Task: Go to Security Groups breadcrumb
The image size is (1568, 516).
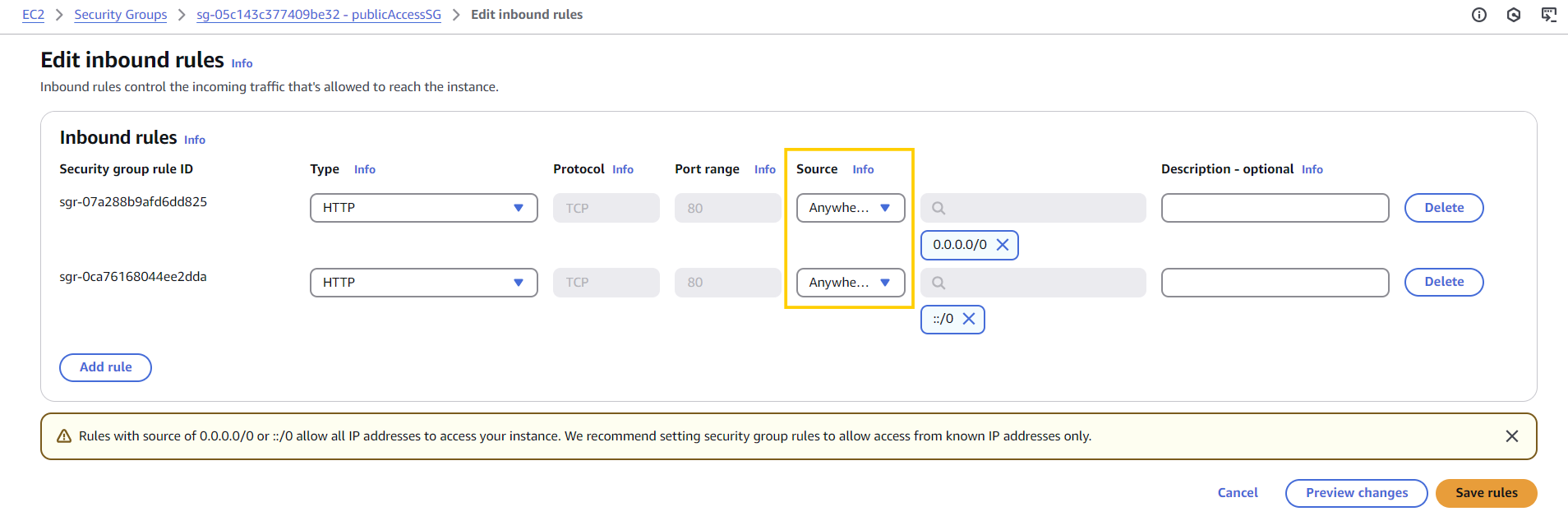Action: 120,15
